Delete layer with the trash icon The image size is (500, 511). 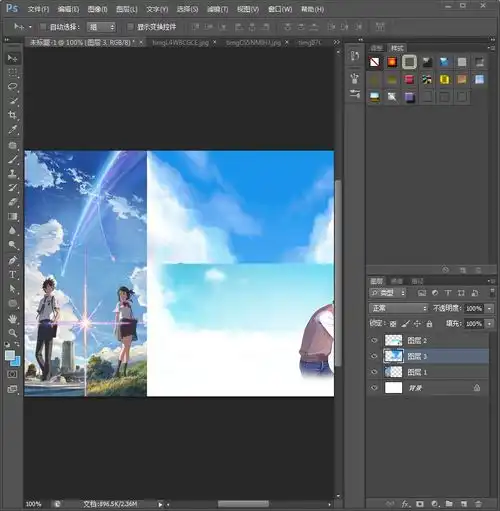click(478, 504)
